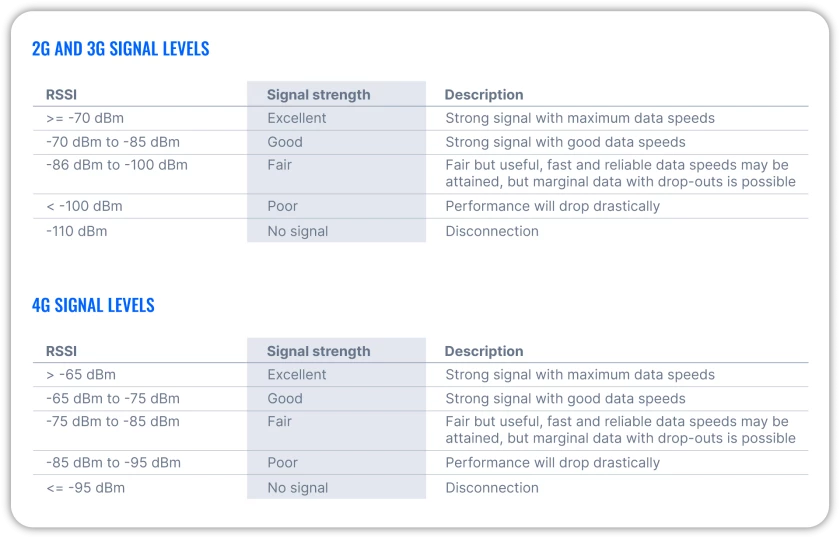840x538 pixels.
Task: Click "Excellent" in the 4G signal table
Action: pos(297,375)
